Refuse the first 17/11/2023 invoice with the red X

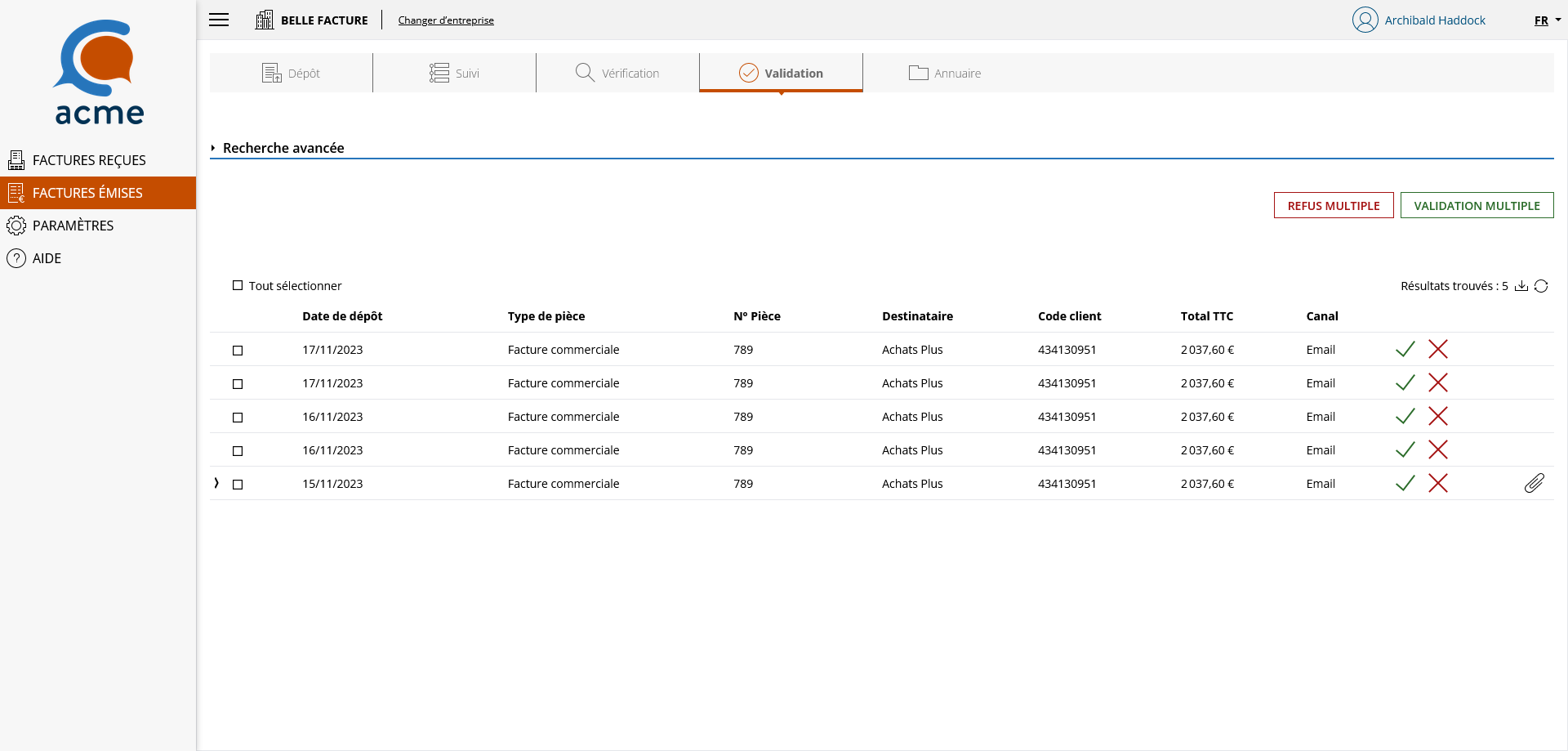pos(1438,350)
